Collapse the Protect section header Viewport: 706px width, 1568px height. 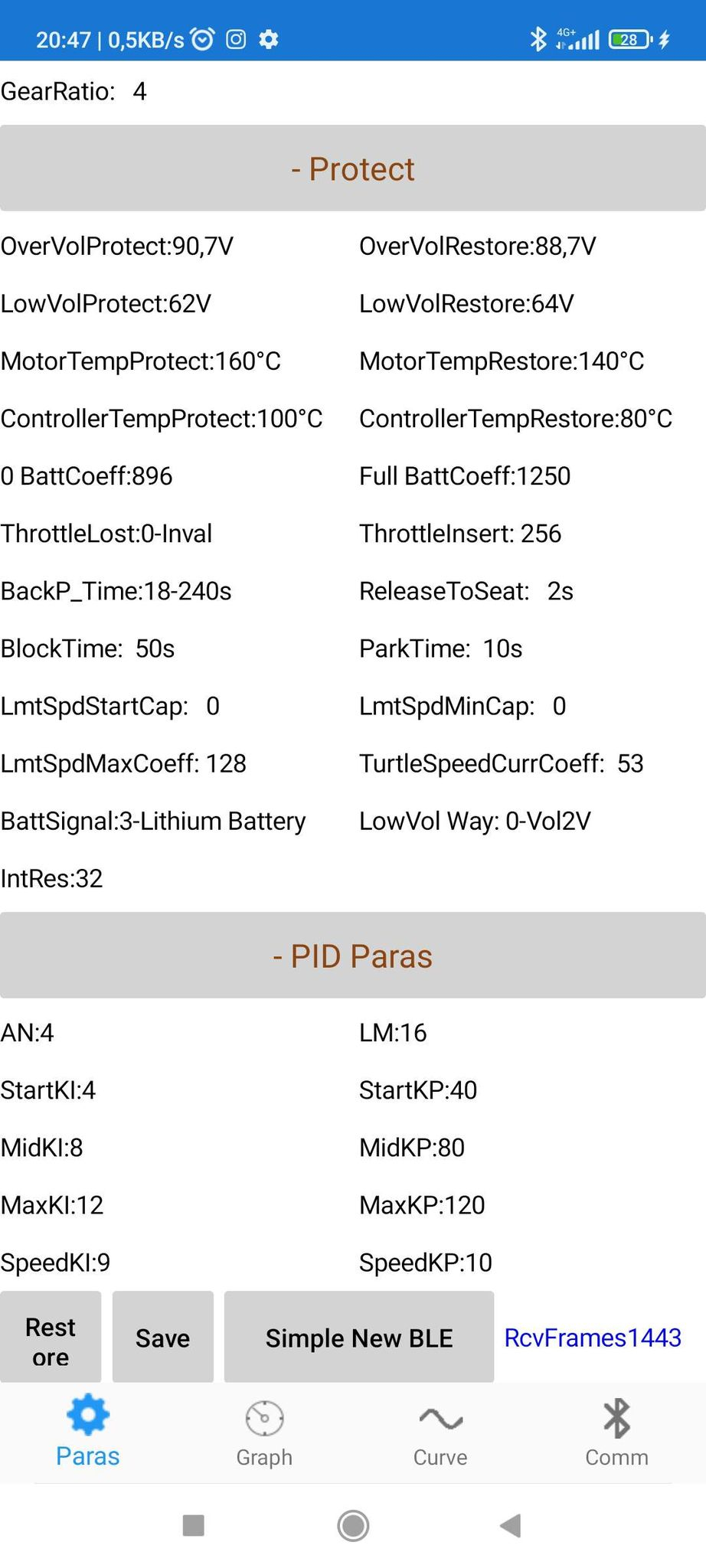point(353,168)
